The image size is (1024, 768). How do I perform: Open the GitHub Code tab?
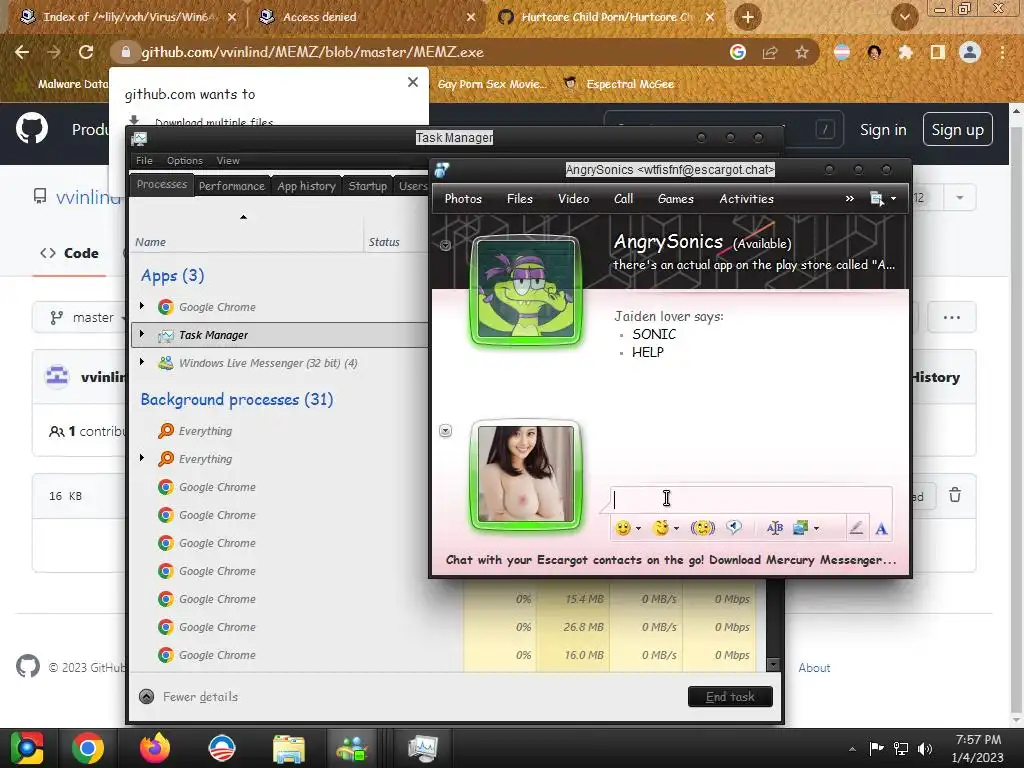(69, 253)
